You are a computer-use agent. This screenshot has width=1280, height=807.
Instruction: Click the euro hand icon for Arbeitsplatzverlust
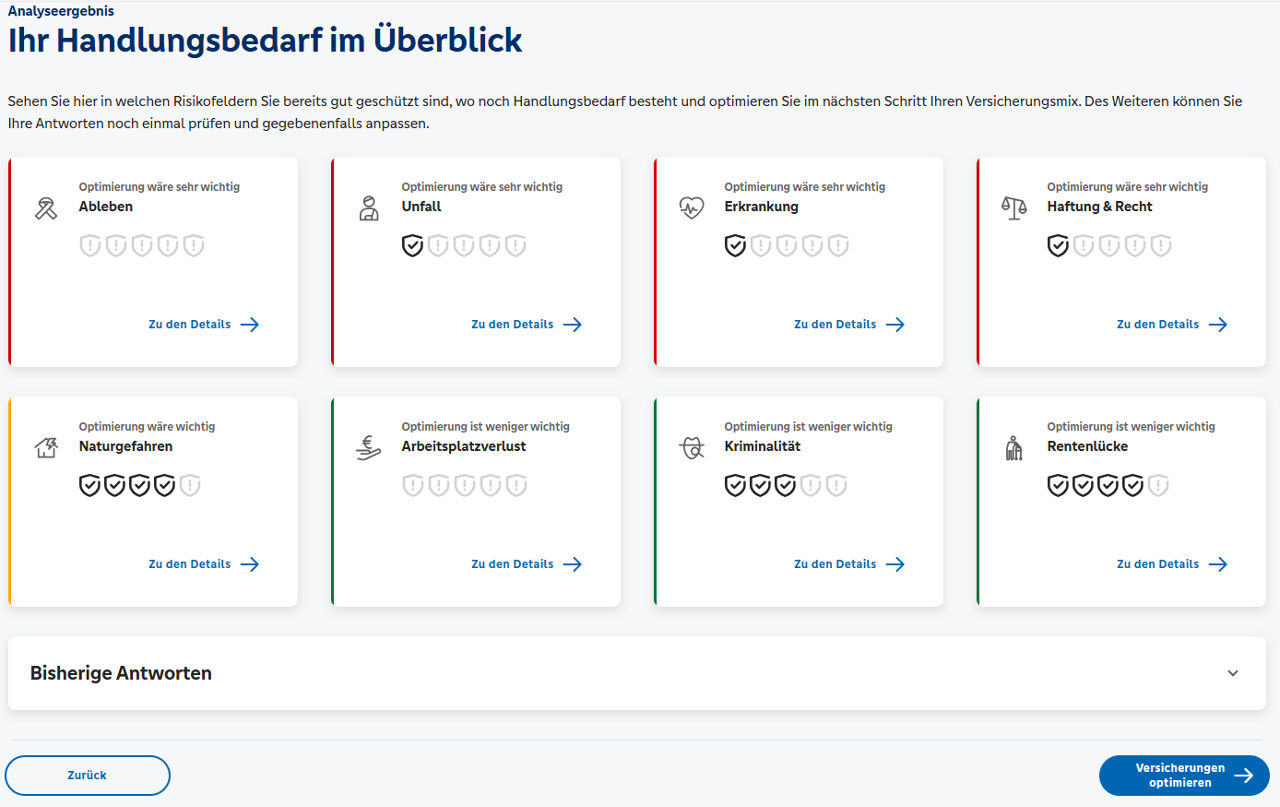tap(369, 448)
